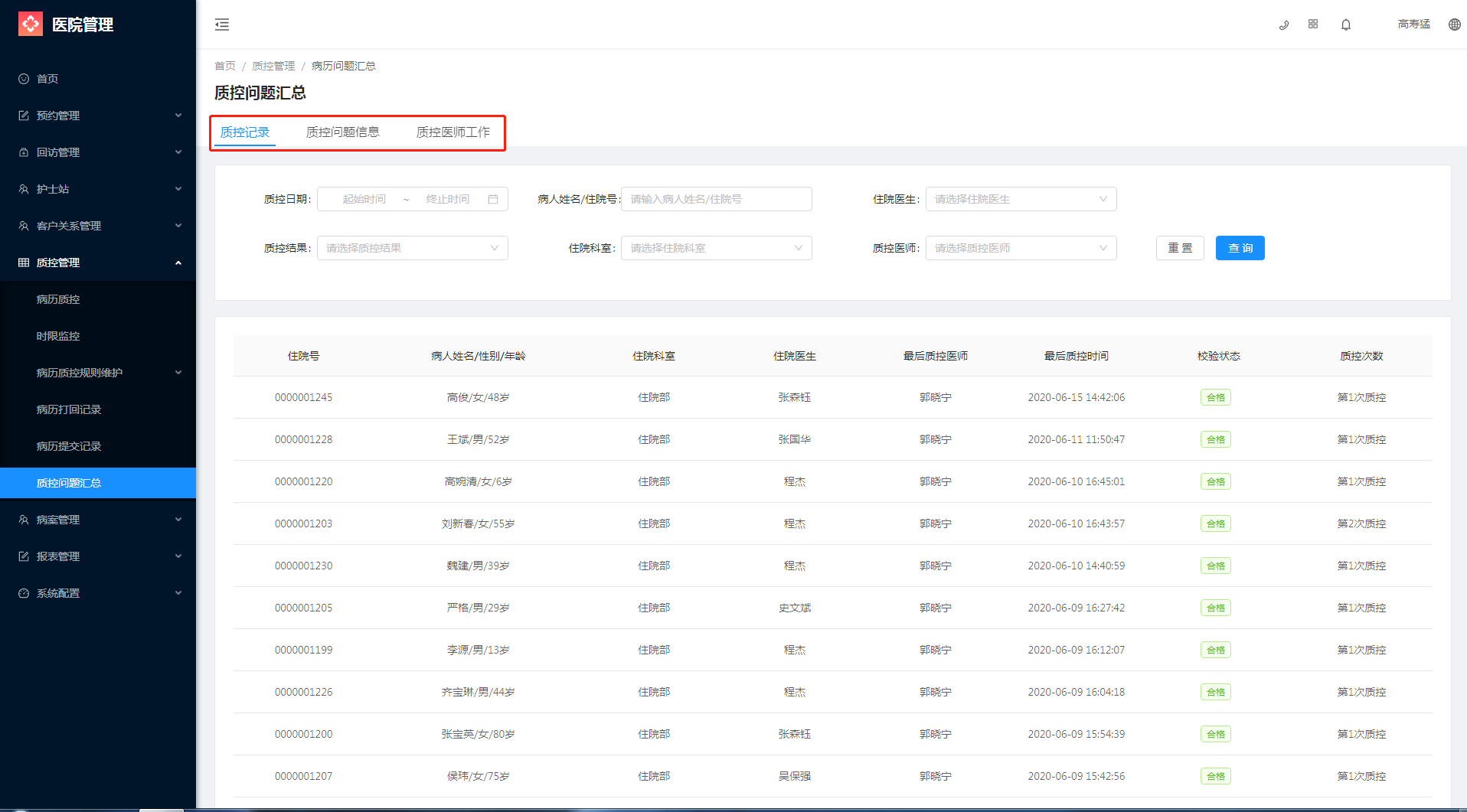The image size is (1467, 812).
Task: Open the 住院科室 dropdown
Action: click(716, 248)
